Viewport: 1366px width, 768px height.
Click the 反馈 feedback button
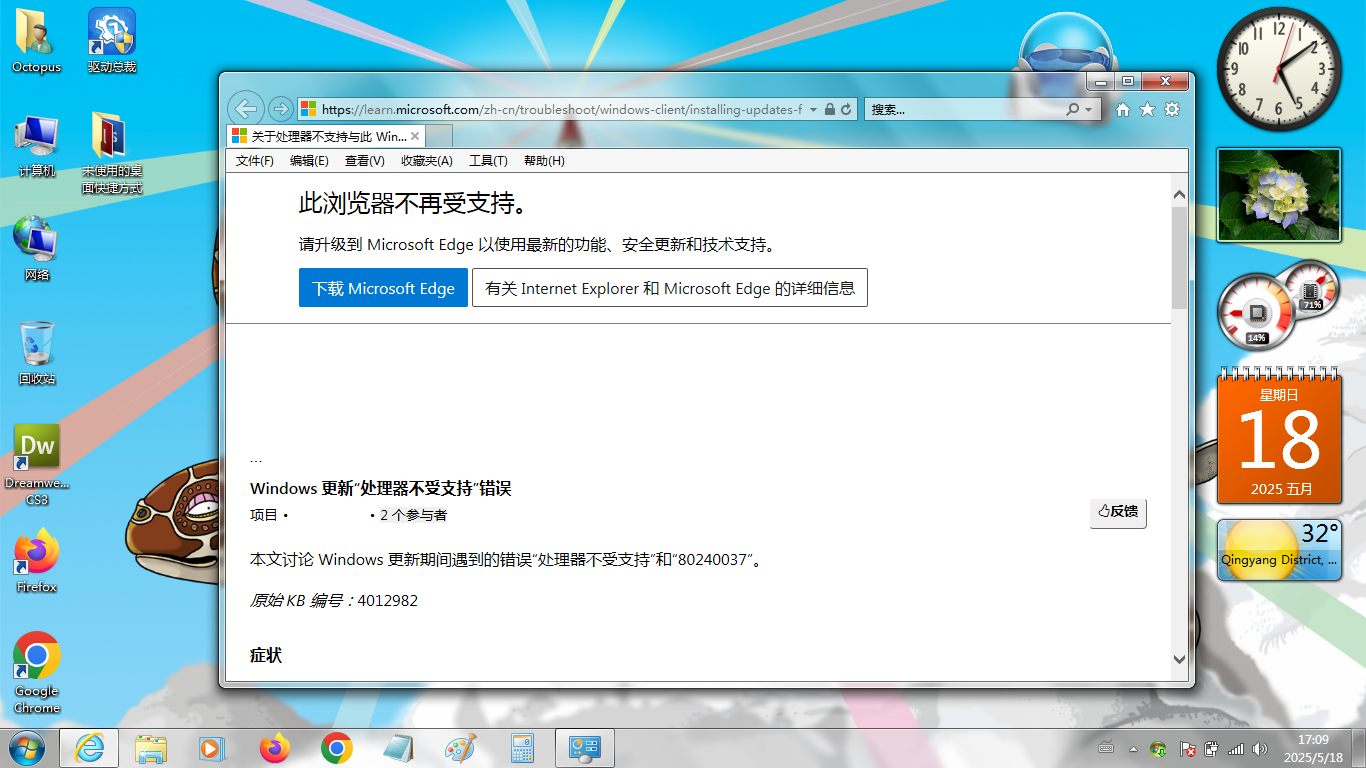coord(1118,512)
